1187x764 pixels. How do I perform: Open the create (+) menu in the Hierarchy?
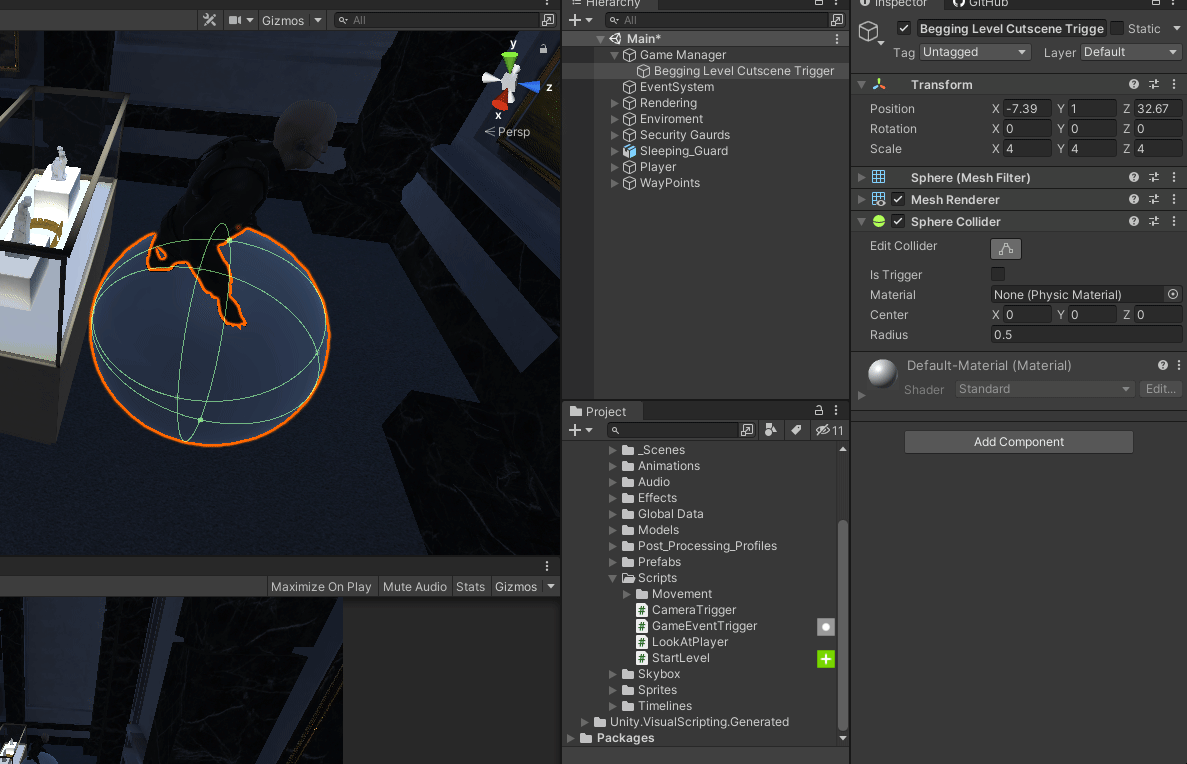tap(577, 19)
